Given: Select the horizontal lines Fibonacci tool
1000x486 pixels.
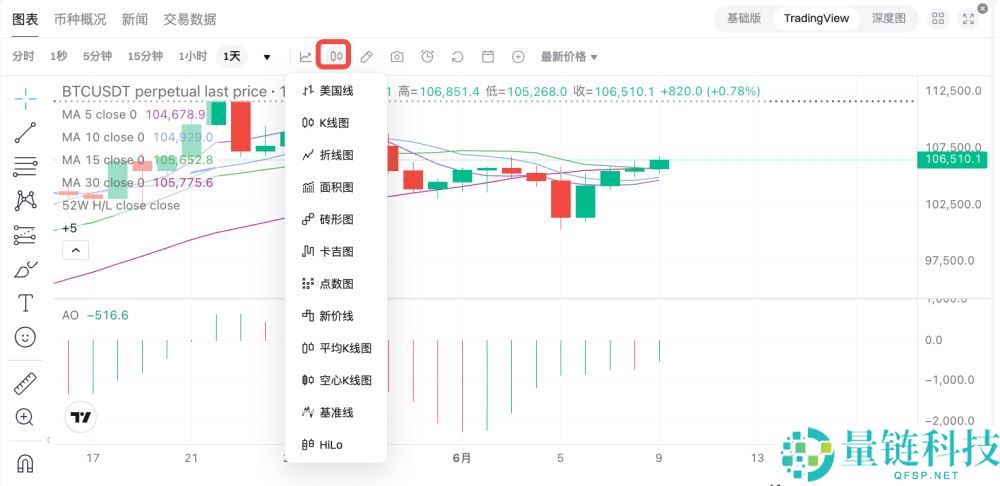Looking at the screenshot, I should tap(26, 166).
